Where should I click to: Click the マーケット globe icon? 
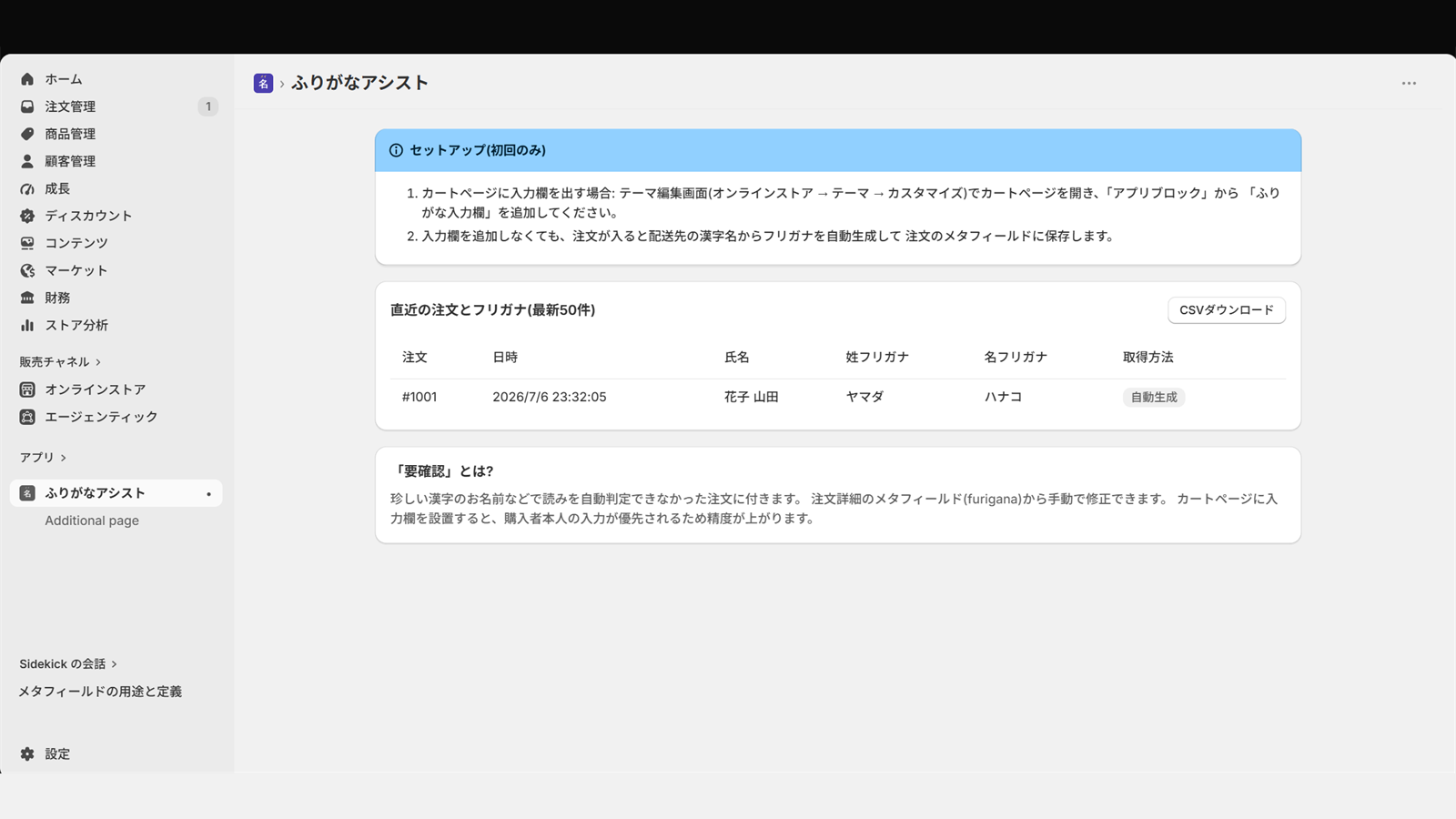27,270
